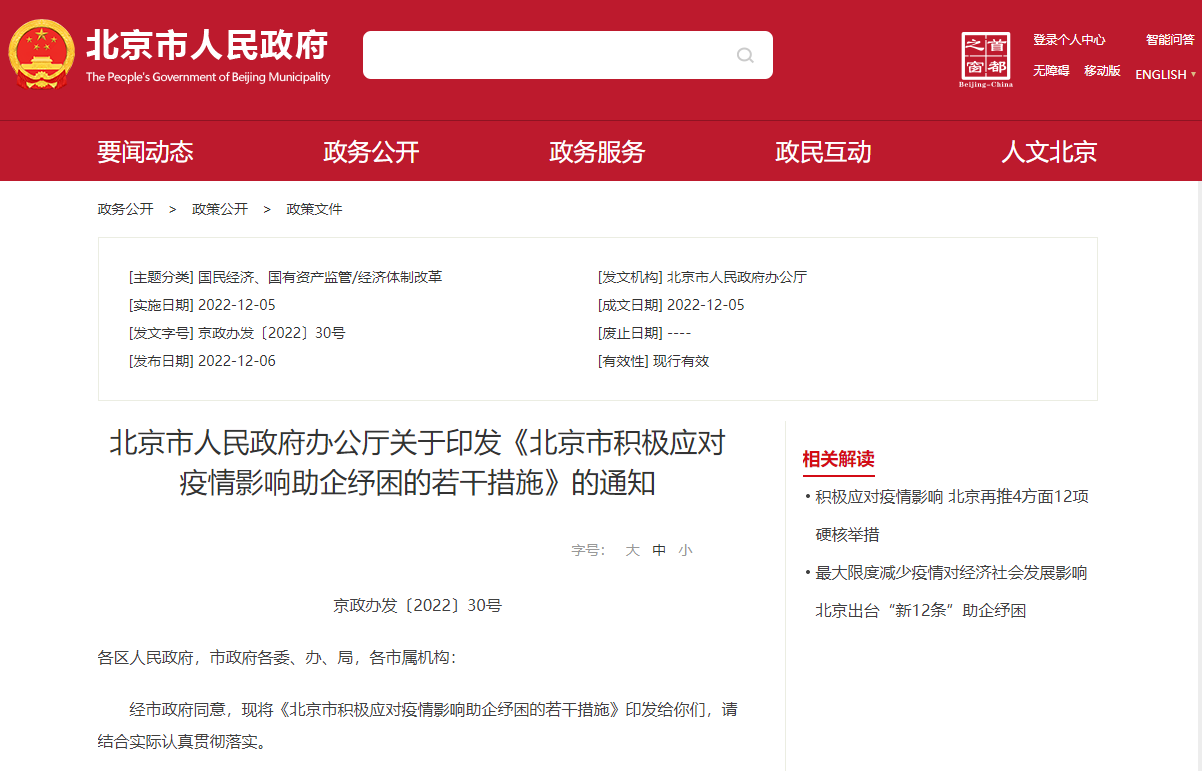Set font size to 小 (small)

tap(685, 550)
